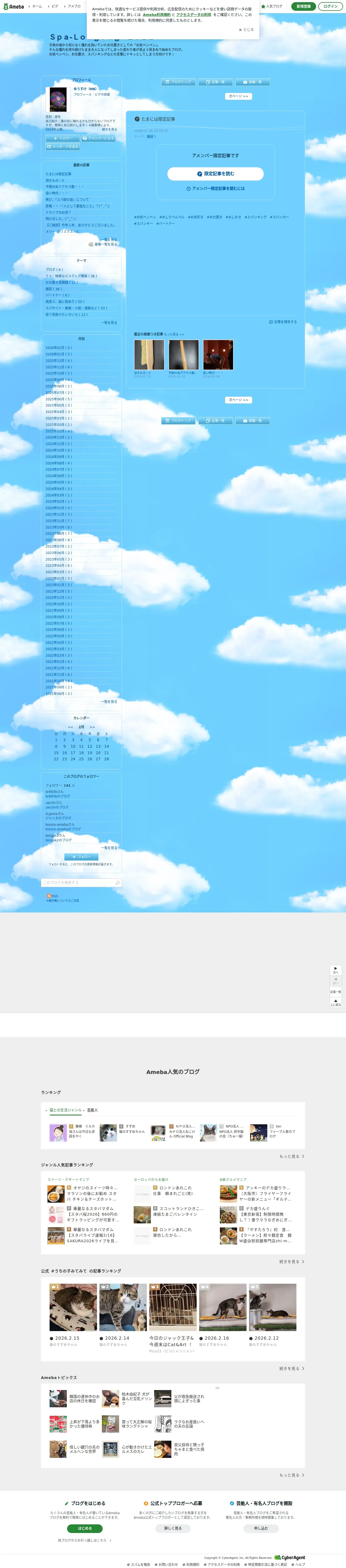Open the profile avatar image
The width and height of the screenshot is (346, 1568).
pos(58,99)
